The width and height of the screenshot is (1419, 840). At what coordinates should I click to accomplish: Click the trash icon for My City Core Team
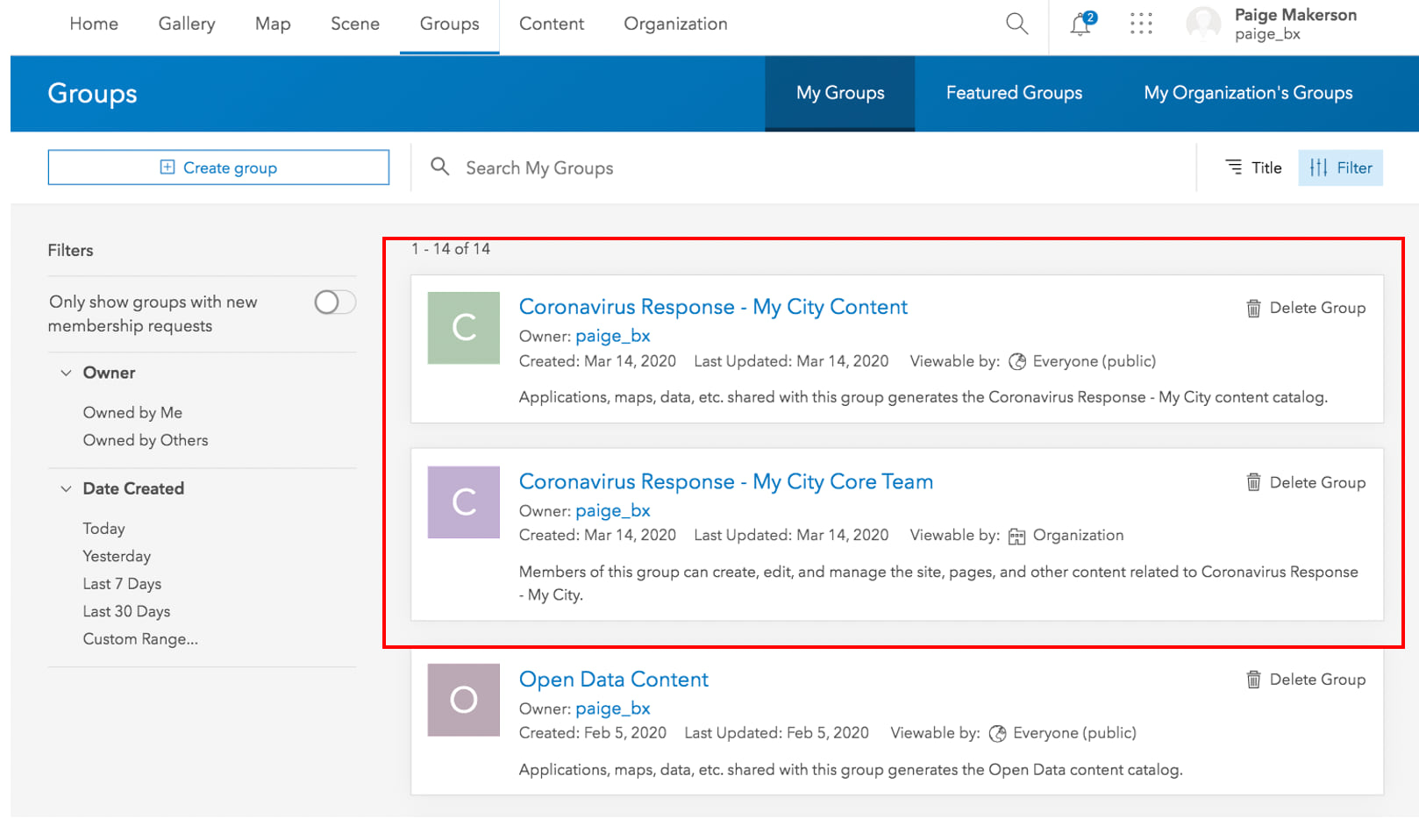coord(1253,482)
